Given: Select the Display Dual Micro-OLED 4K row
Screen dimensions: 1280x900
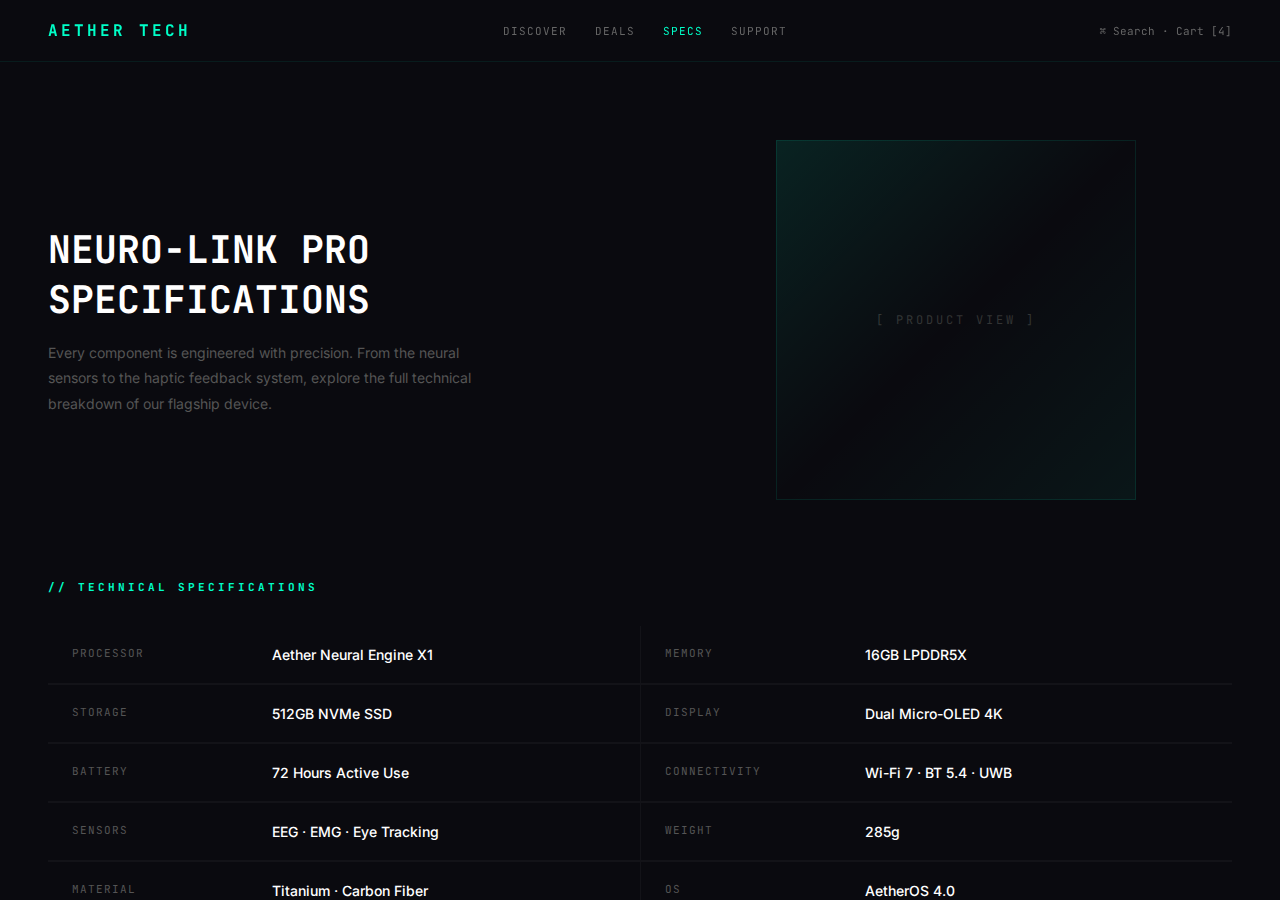Looking at the screenshot, I should click(936, 714).
